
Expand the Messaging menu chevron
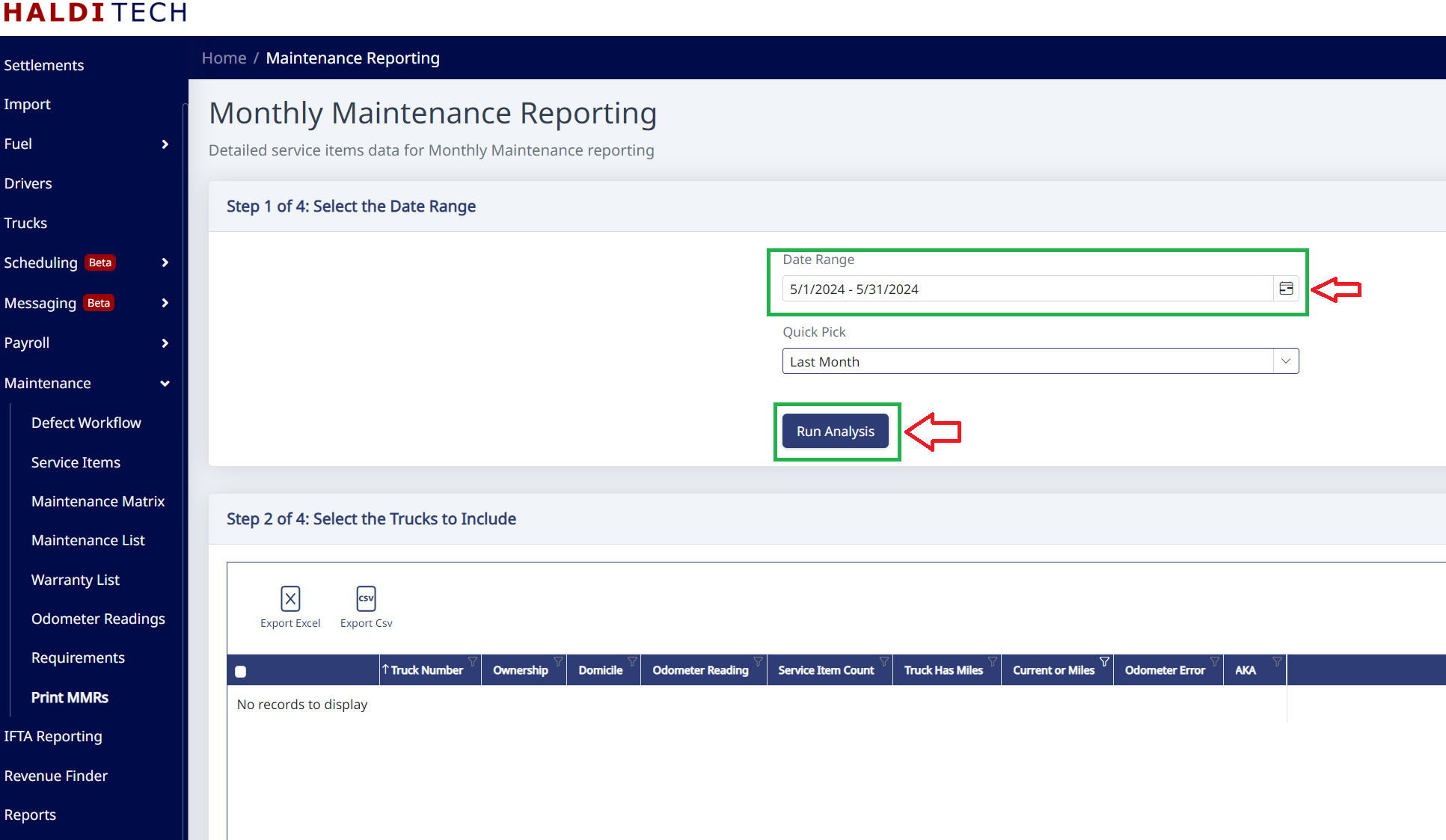[x=165, y=303]
